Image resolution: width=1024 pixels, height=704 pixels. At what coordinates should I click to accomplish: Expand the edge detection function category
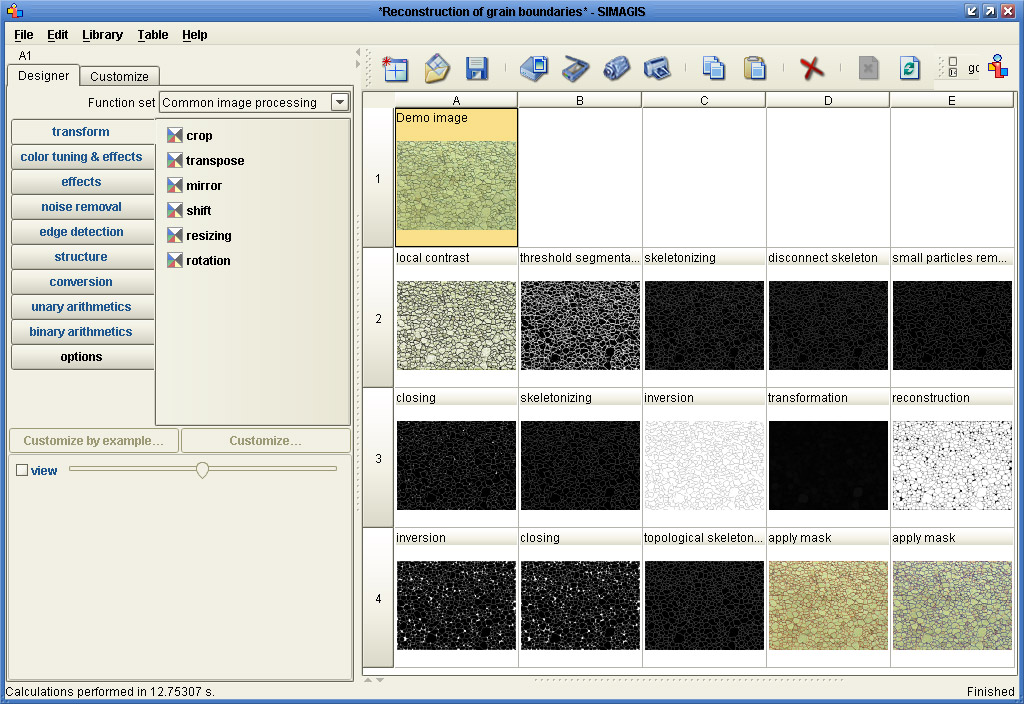point(82,232)
